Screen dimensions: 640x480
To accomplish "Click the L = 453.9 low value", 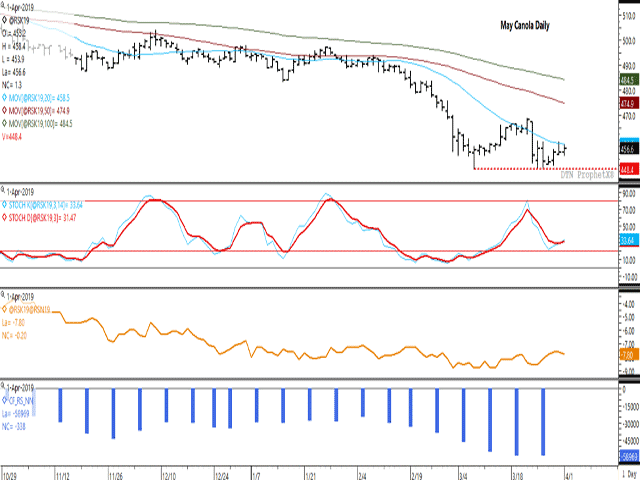I will coord(13,60).
